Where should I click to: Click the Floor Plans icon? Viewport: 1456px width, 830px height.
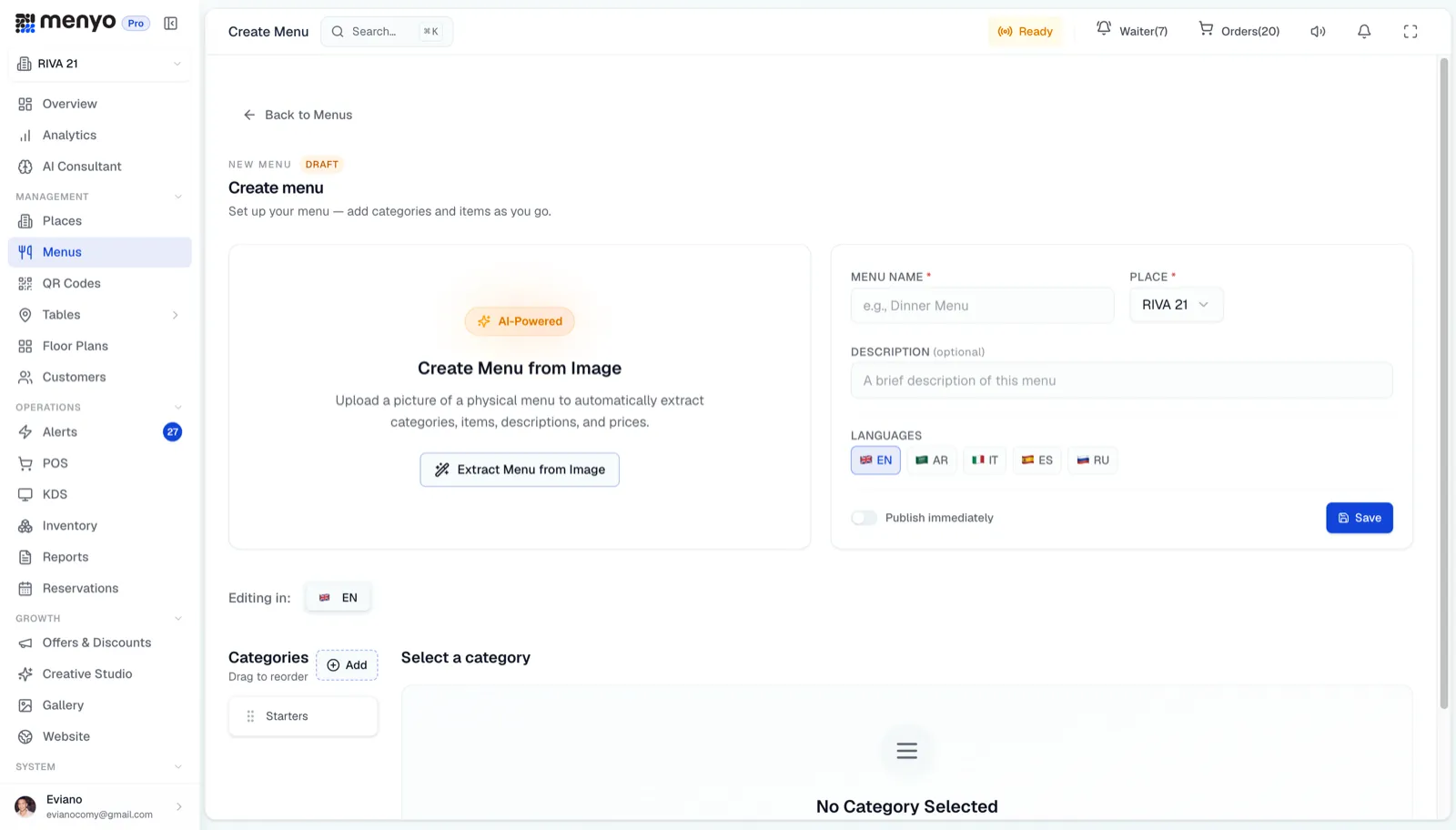tap(25, 346)
